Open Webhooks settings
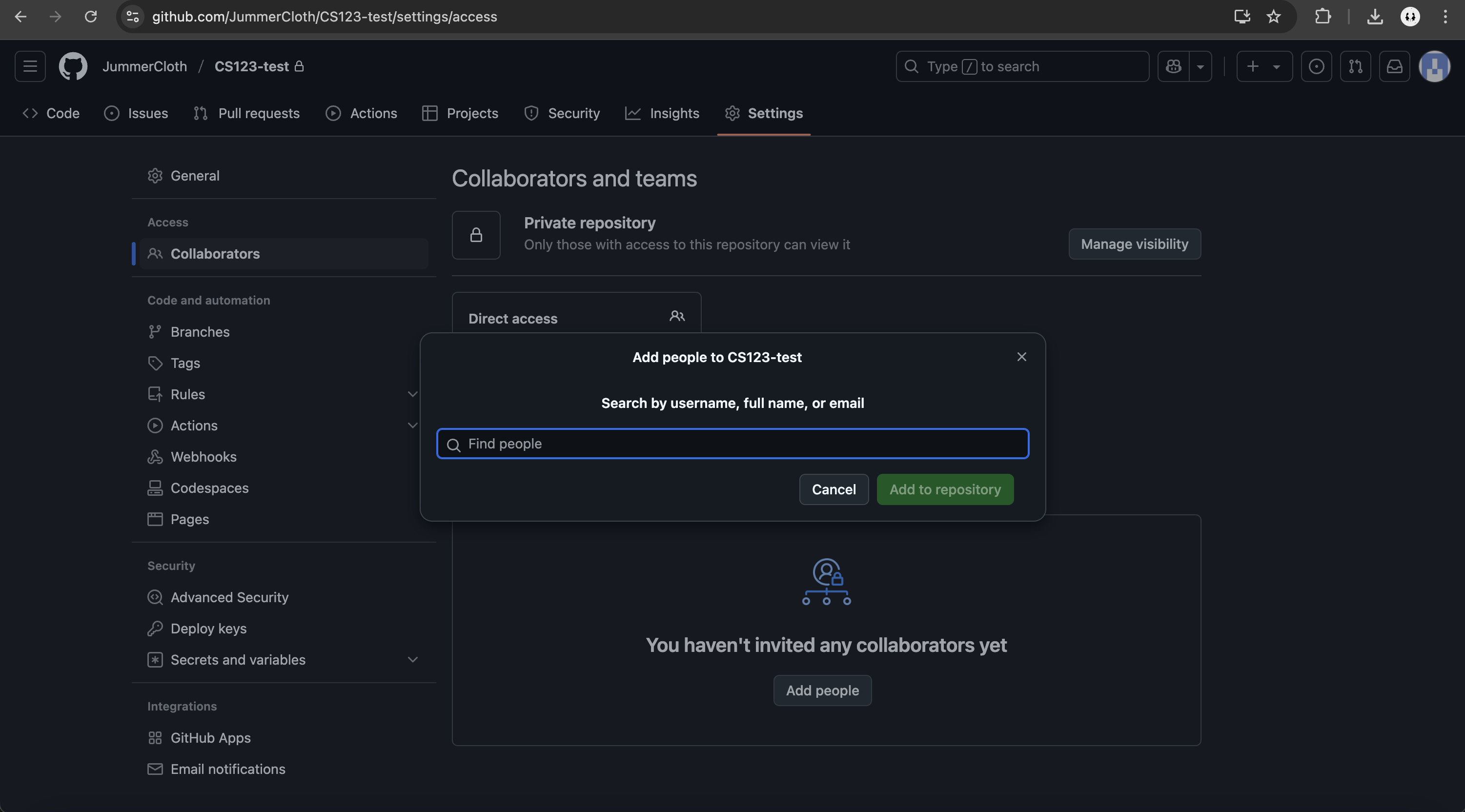The height and width of the screenshot is (812, 1465). [x=284, y=457]
